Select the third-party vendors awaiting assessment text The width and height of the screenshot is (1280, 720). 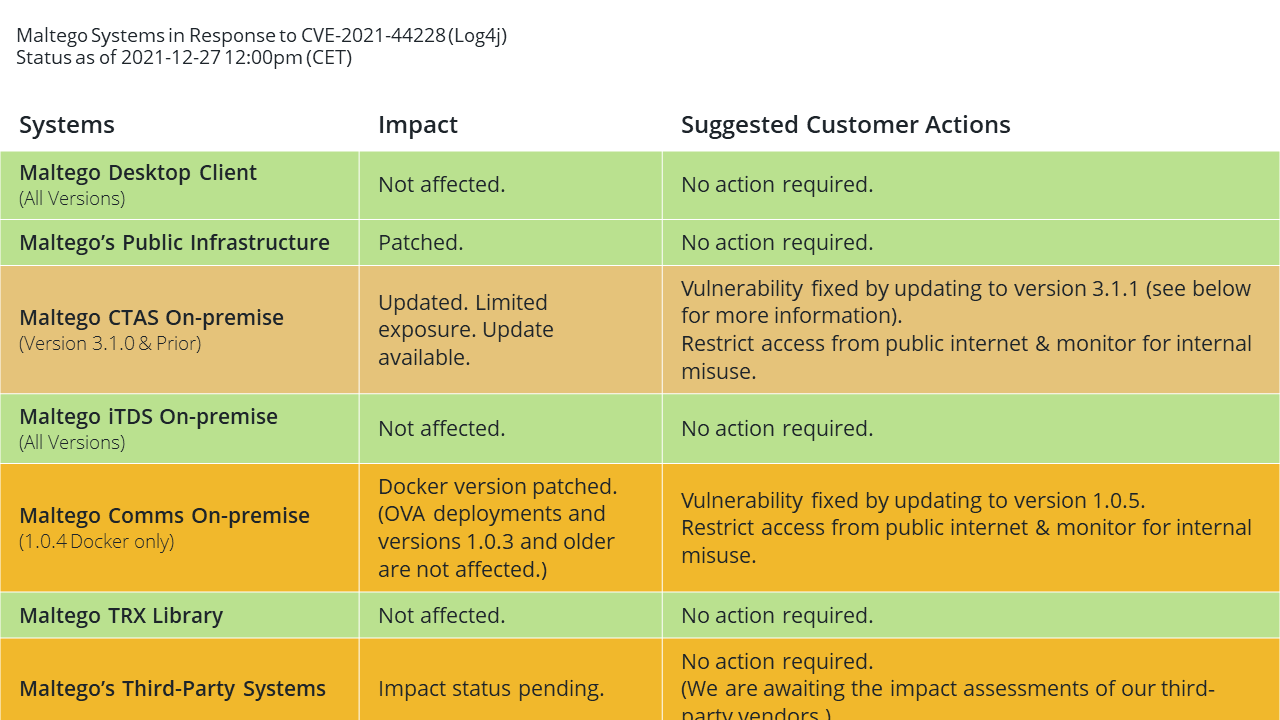(x=948, y=701)
